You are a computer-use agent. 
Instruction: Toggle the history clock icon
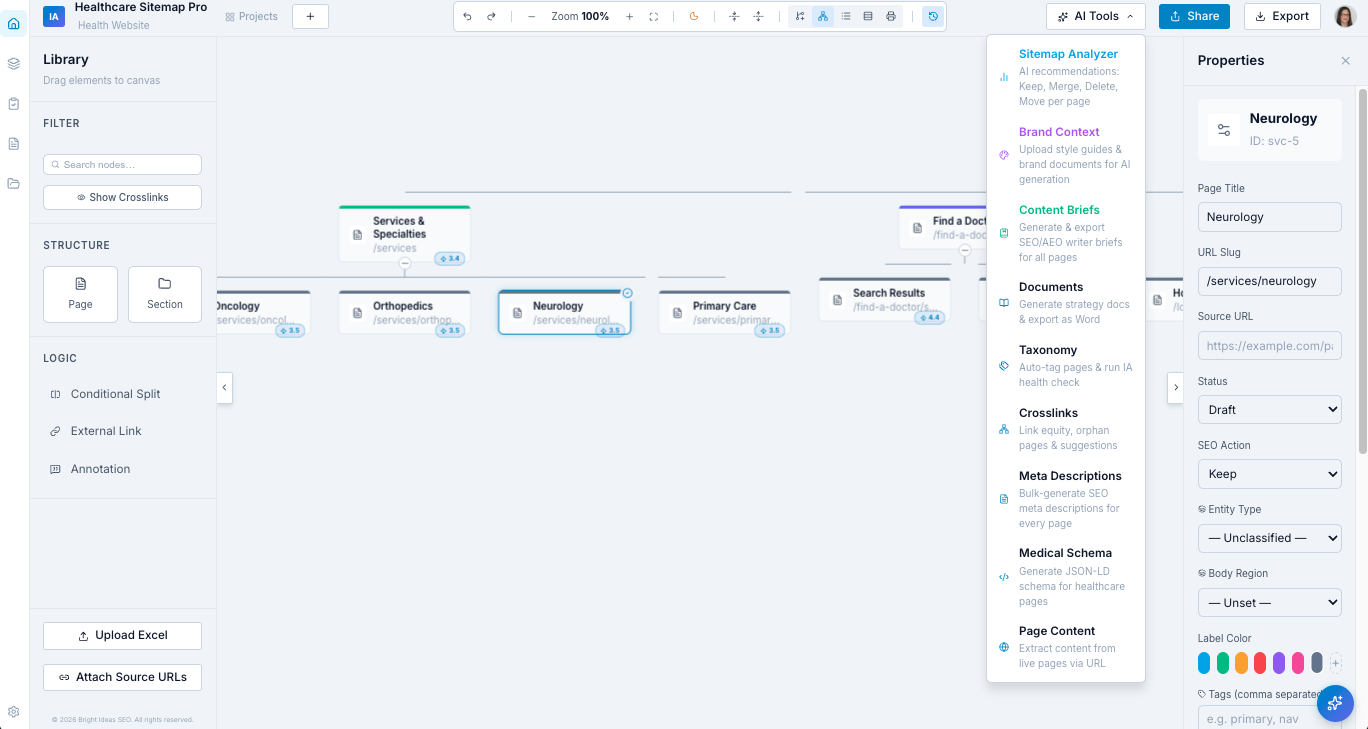tap(932, 16)
